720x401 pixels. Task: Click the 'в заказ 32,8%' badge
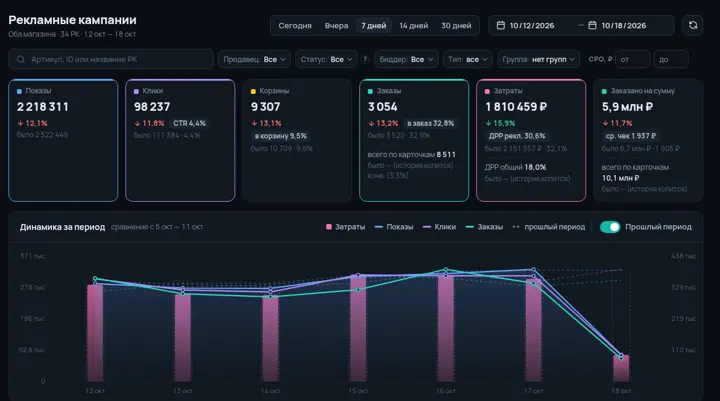(x=431, y=123)
